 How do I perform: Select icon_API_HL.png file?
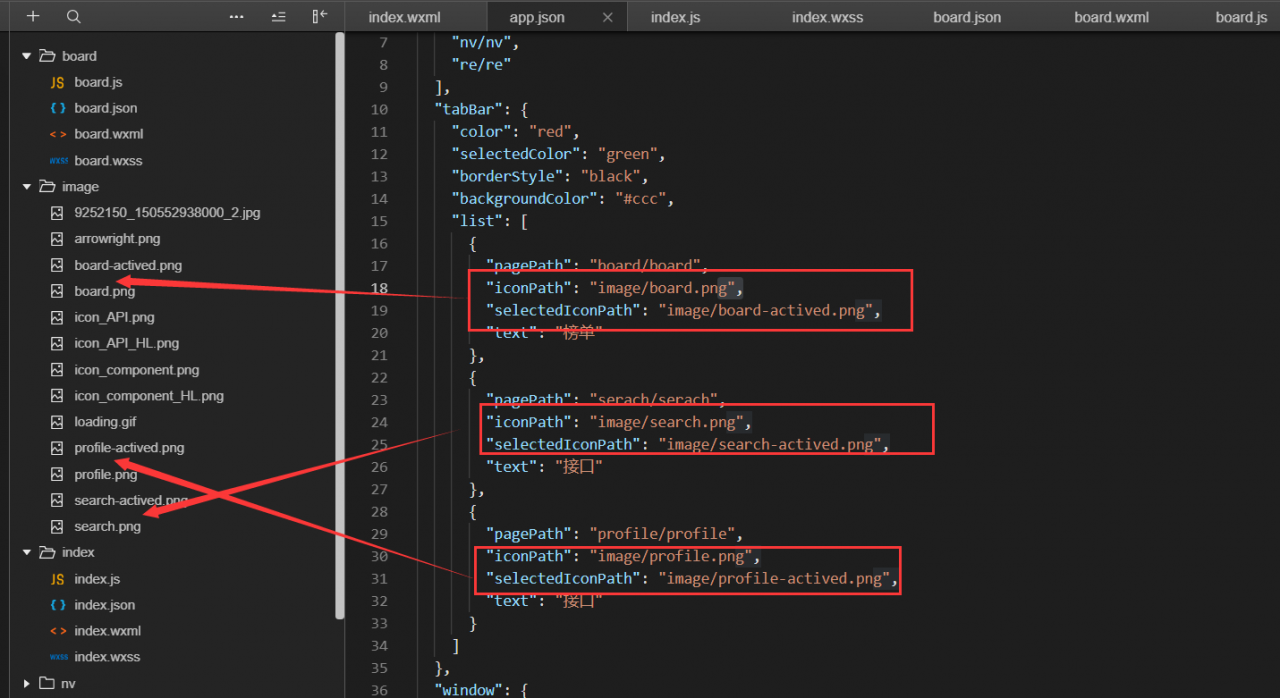[x=126, y=343]
